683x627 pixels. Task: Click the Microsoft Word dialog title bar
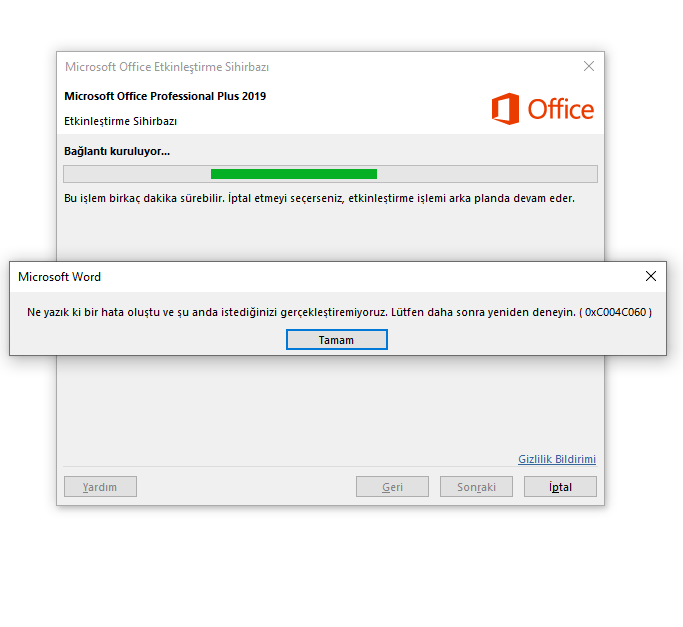tap(327, 277)
